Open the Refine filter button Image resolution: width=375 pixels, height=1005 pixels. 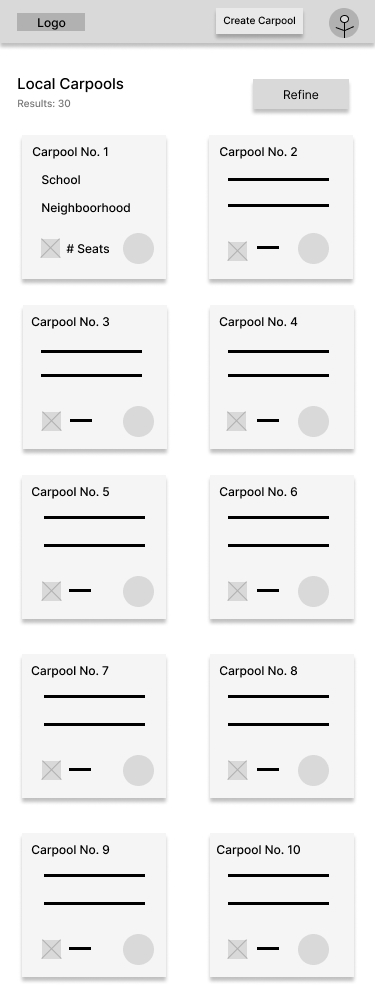tap(301, 94)
